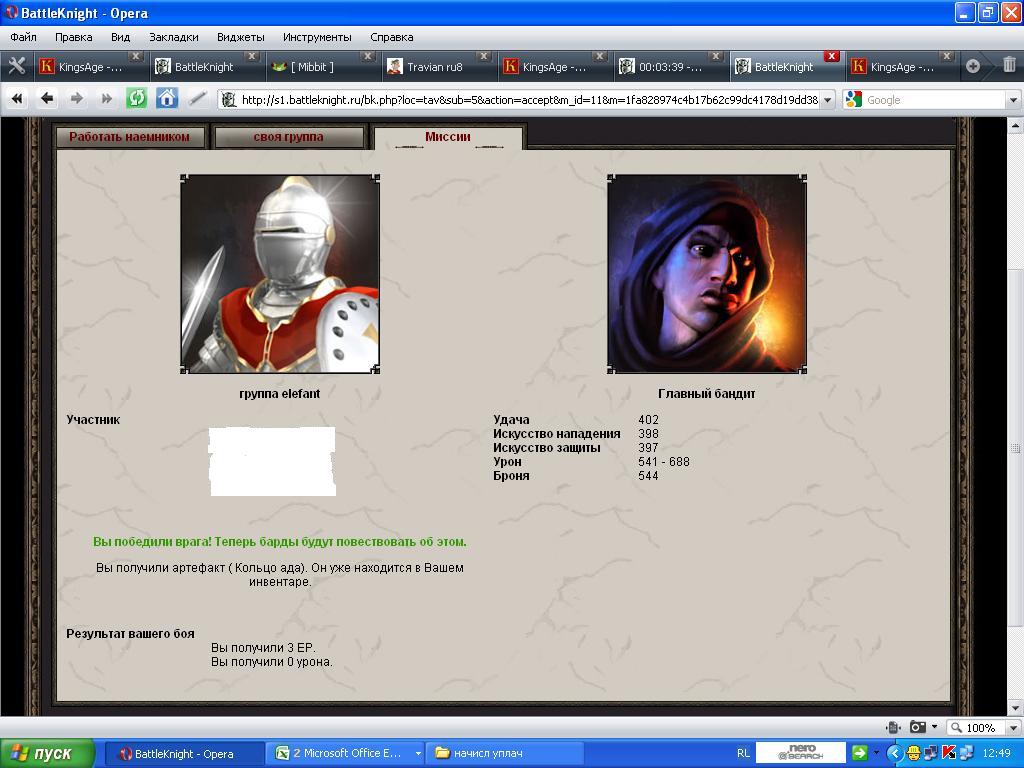Go to the Home page icon
Screen dimensions: 1024x768
(x=167, y=99)
